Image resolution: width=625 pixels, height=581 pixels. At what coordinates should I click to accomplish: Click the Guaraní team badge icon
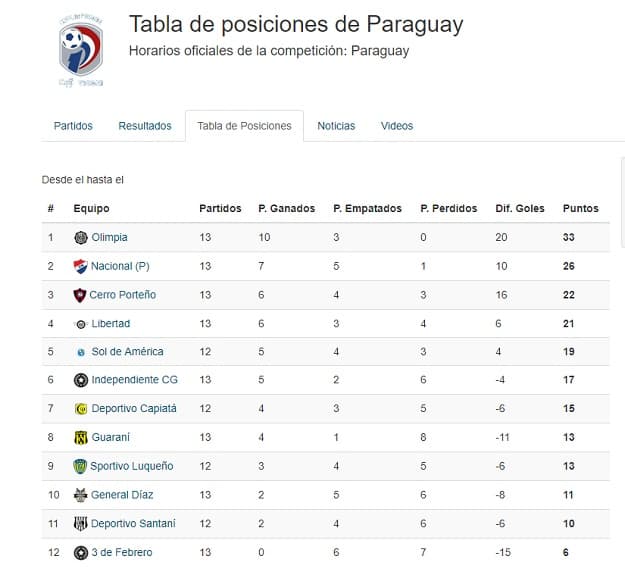point(81,437)
